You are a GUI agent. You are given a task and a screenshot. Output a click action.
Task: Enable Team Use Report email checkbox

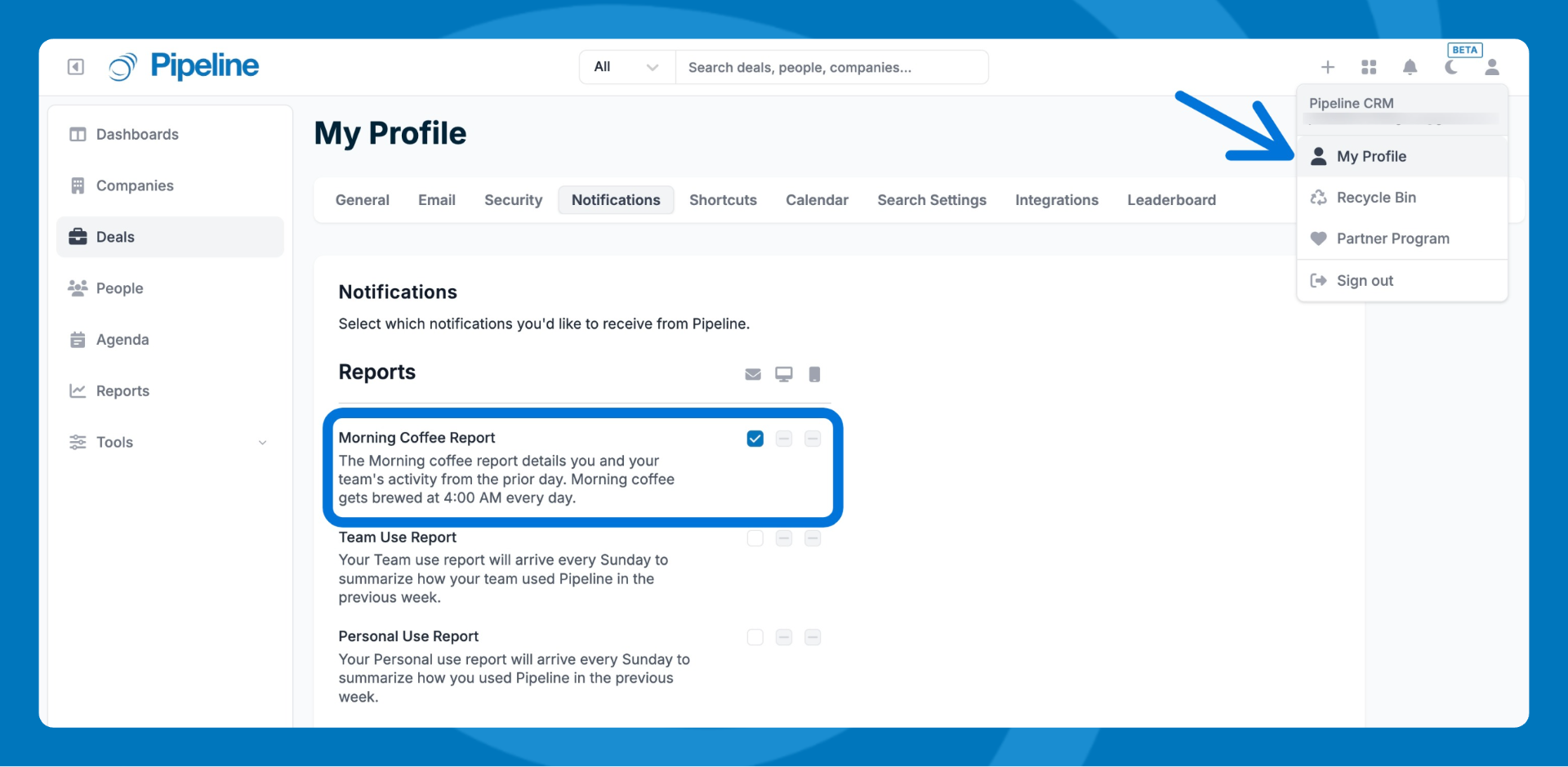click(x=755, y=538)
